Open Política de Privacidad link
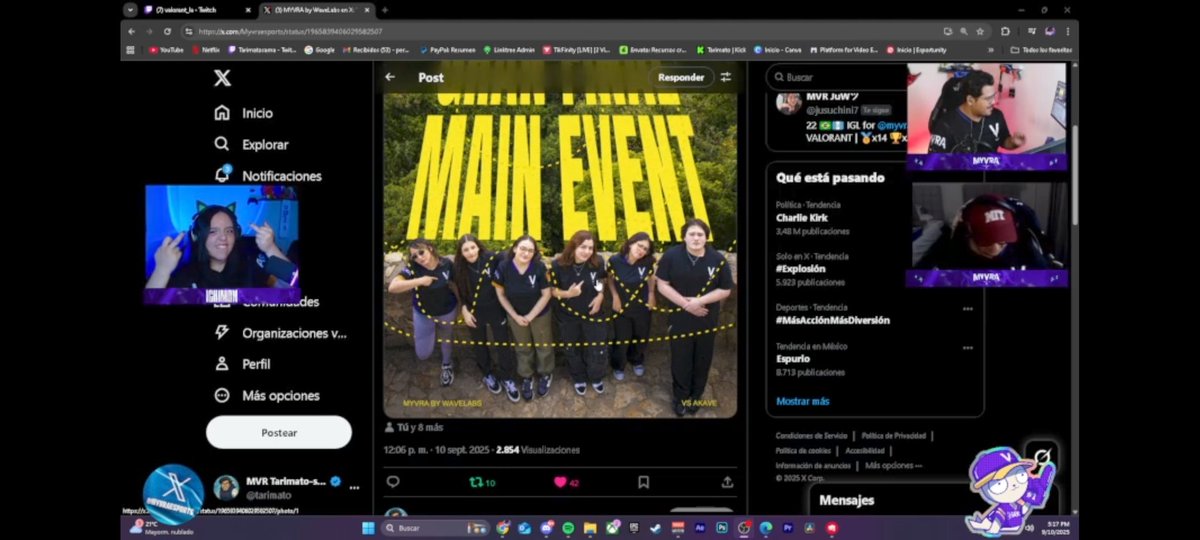This screenshot has height=540, width=1200. [x=893, y=435]
